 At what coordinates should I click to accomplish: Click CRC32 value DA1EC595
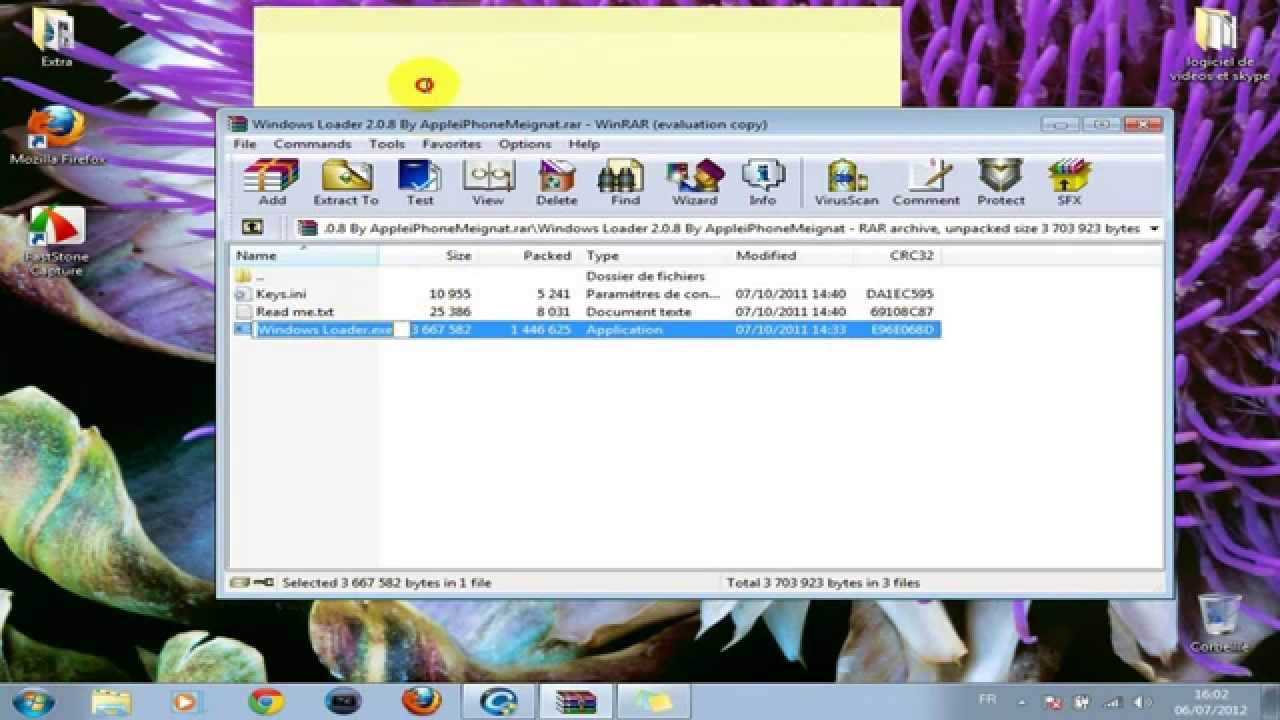pyautogui.click(x=900, y=294)
